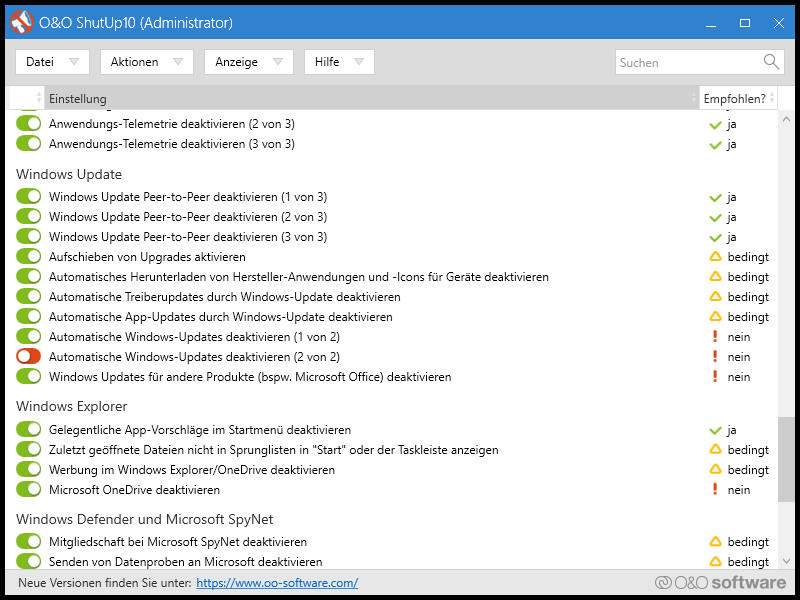Click red exclamation for Microsoft OneDrive deaktivieren
Image resolution: width=800 pixels, height=600 pixels.
tap(715, 489)
